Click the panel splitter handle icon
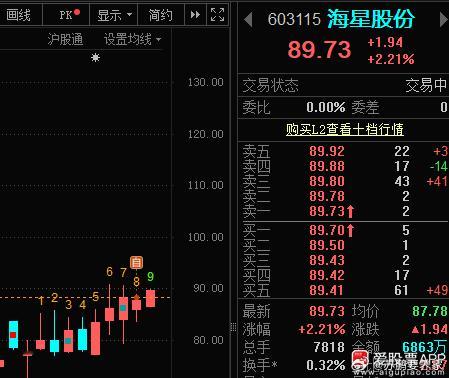This screenshot has height=378, width=449. click(x=233, y=327)
